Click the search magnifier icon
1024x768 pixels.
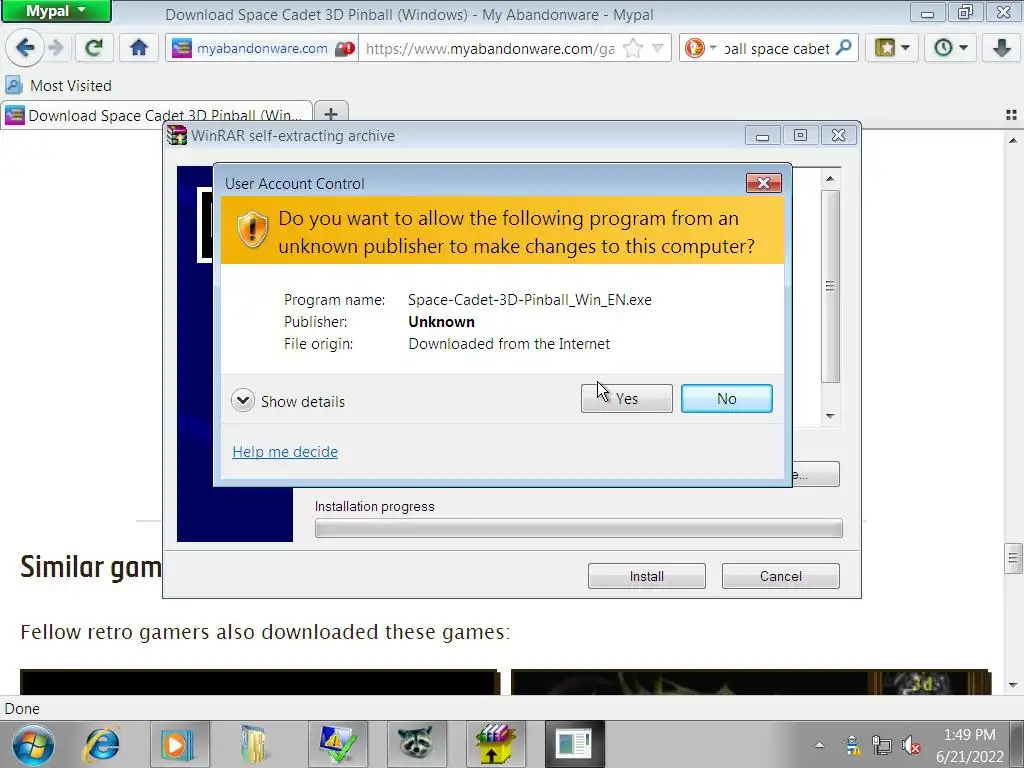(x=844, y=48)
